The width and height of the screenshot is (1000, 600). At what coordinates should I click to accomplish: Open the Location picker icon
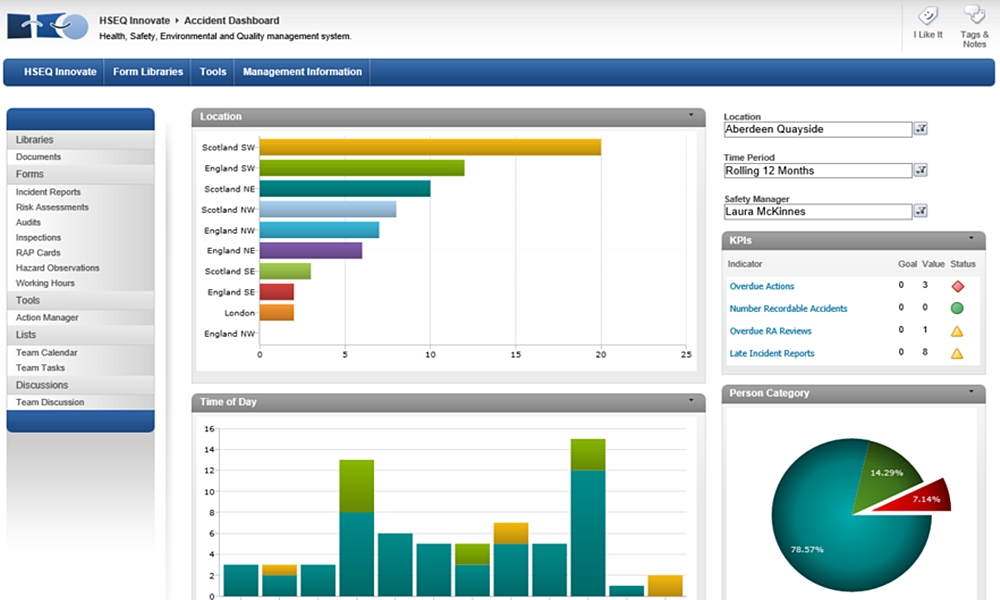point(921,128)
